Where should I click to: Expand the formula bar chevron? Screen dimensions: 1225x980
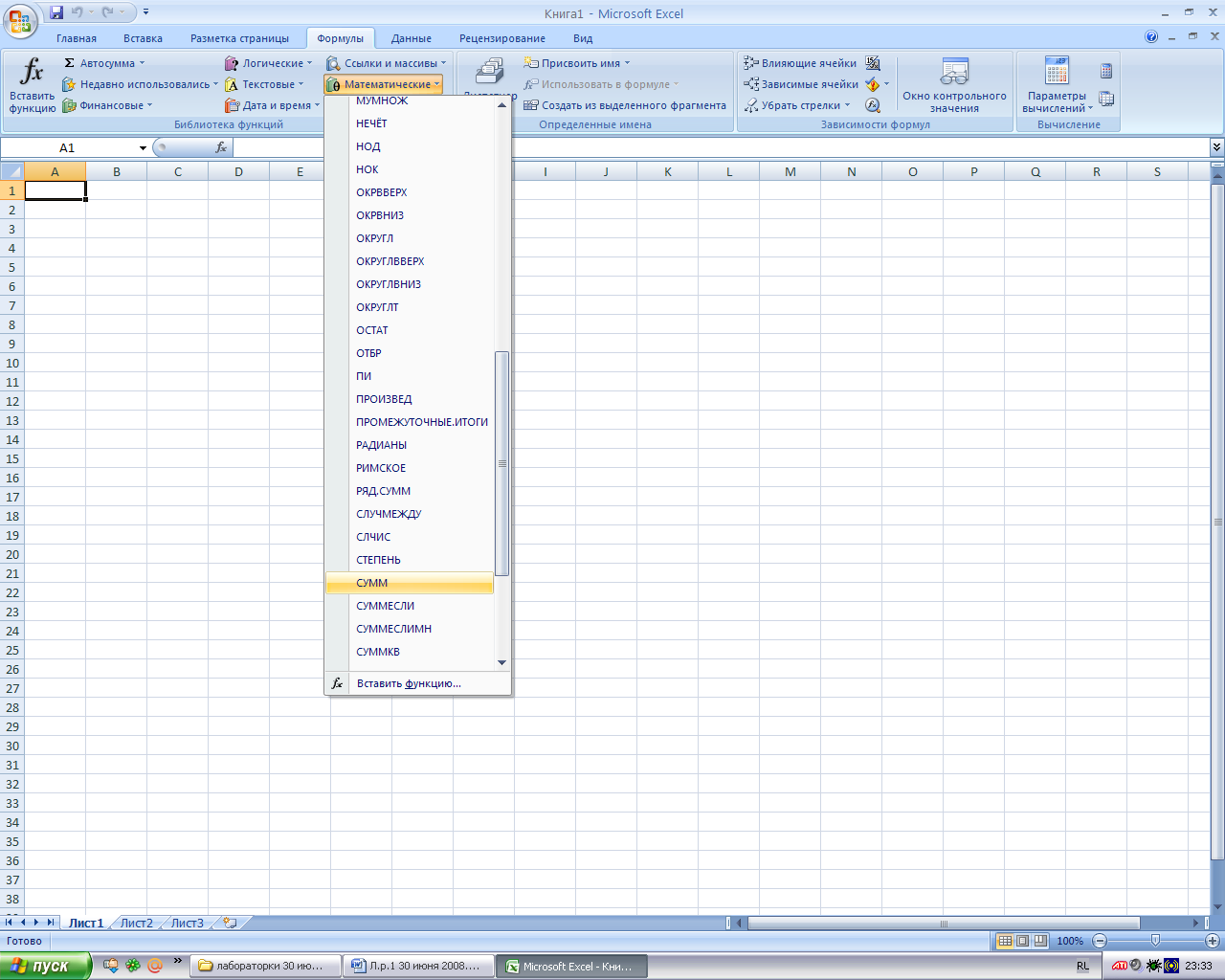click(1216, 147)
